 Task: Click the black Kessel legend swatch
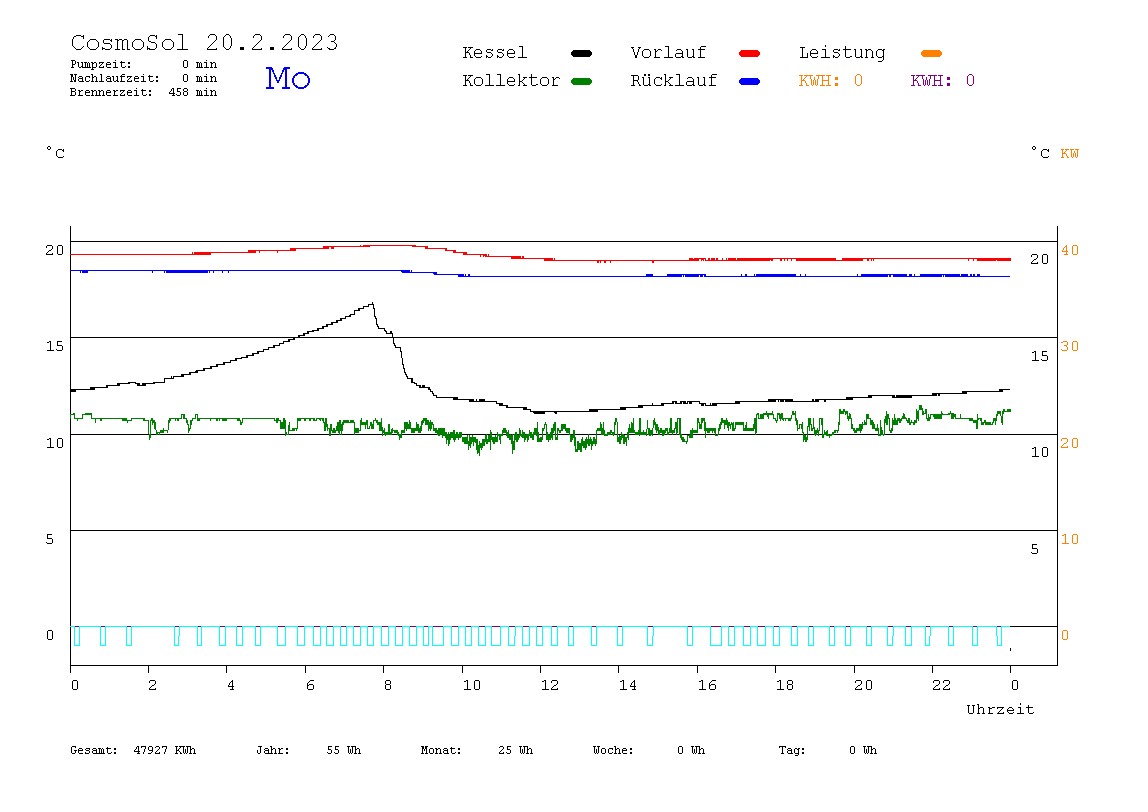(581, 53)
